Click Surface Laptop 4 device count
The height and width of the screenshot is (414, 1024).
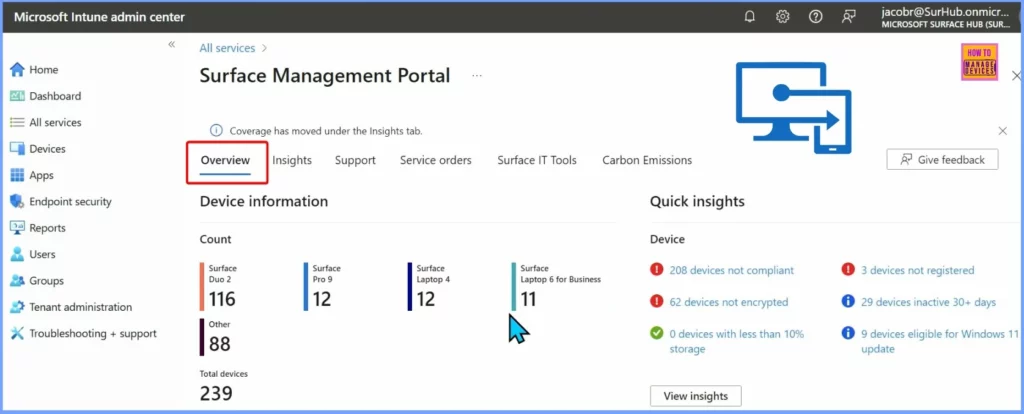tap(426, 299)
